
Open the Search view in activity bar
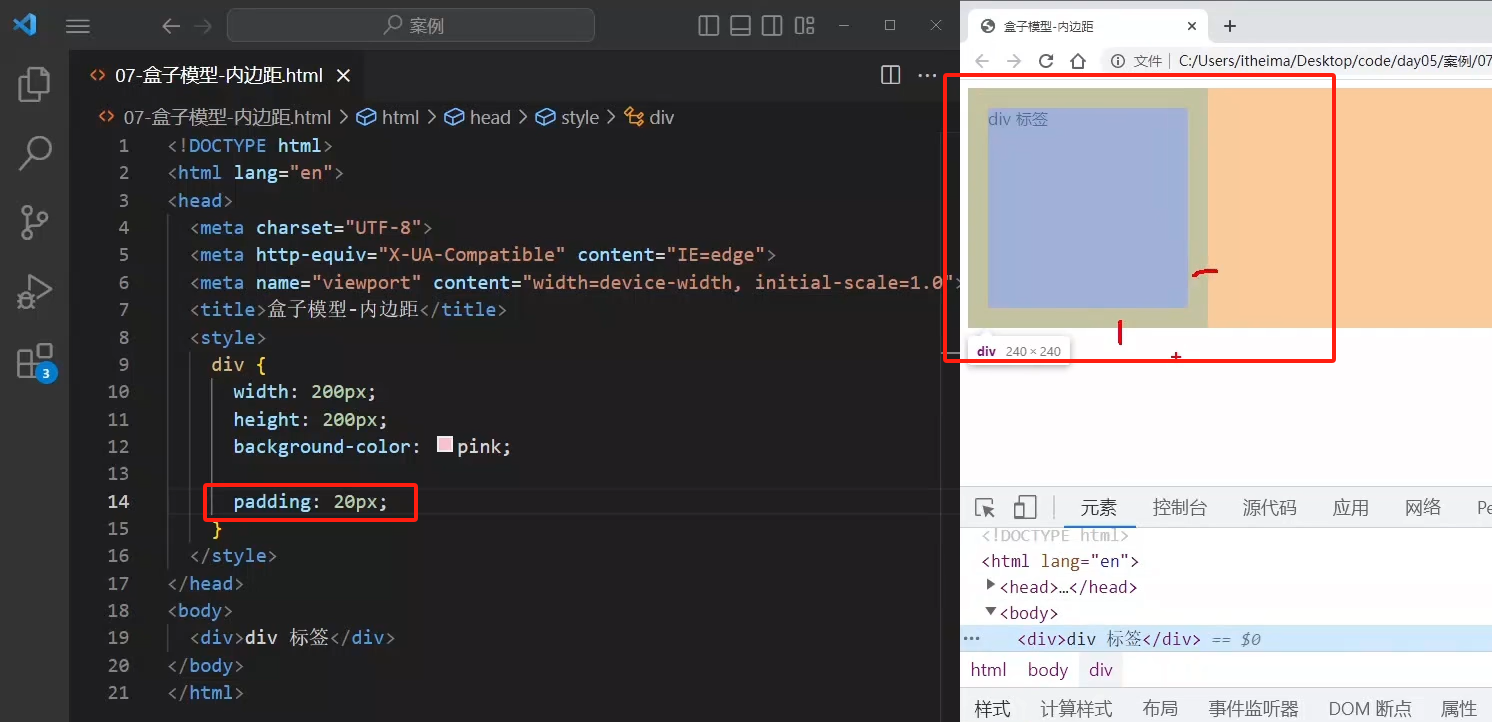[35, 153]
